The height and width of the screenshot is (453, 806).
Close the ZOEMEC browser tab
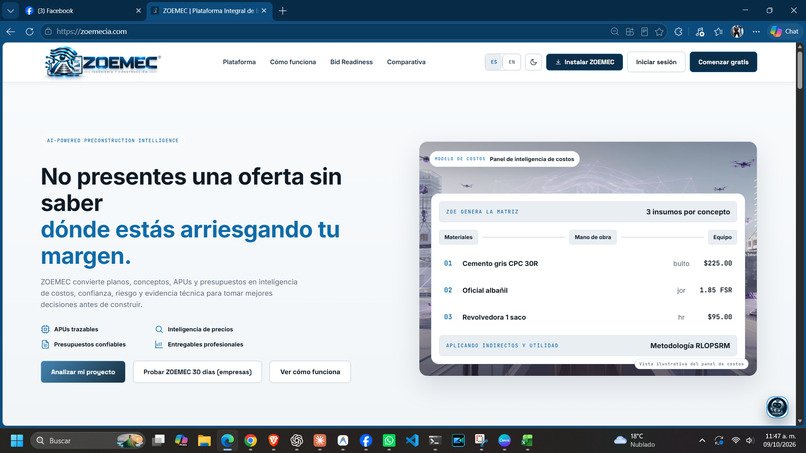264,10
